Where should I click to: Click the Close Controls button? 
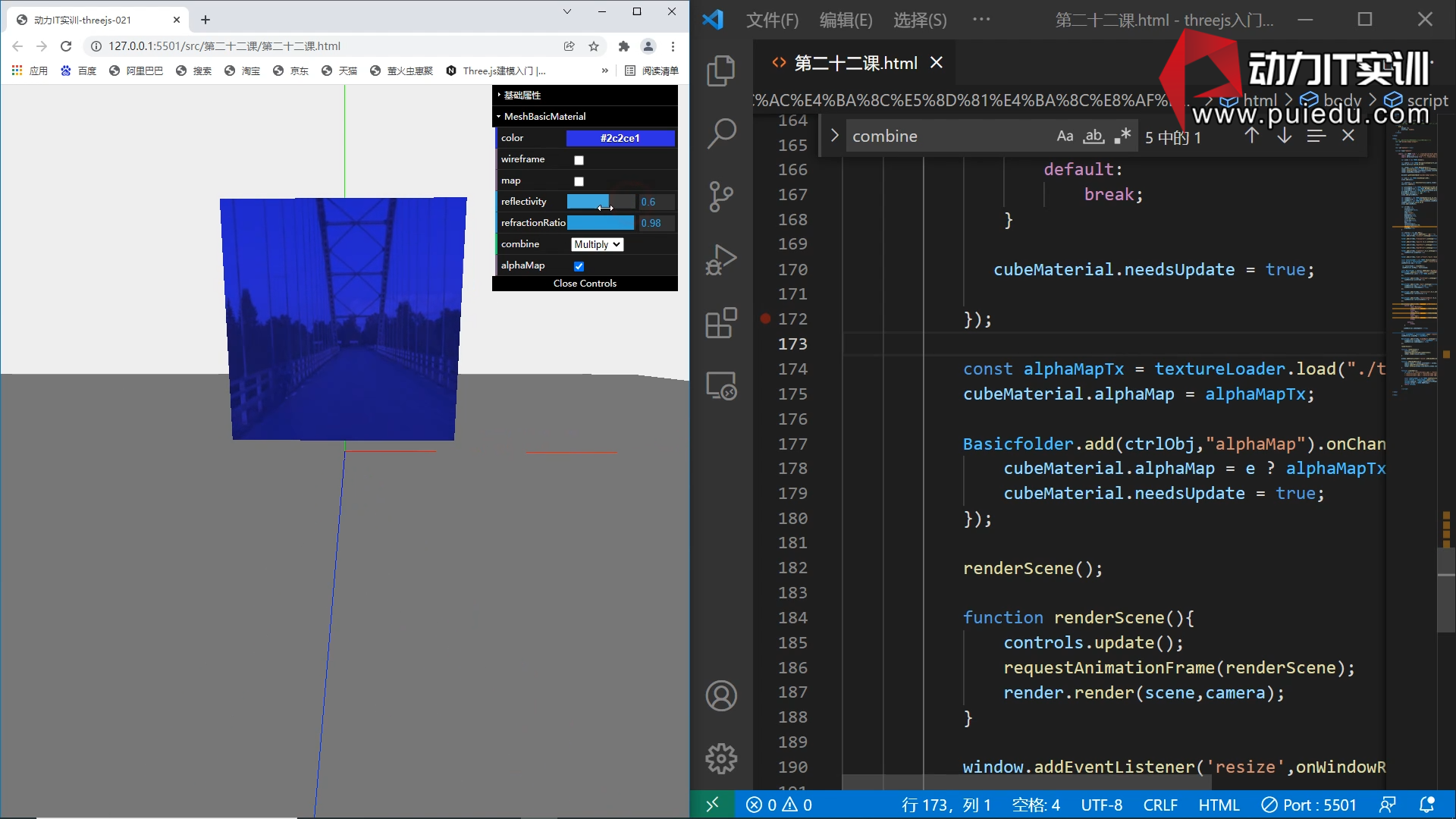click(585, 284)
